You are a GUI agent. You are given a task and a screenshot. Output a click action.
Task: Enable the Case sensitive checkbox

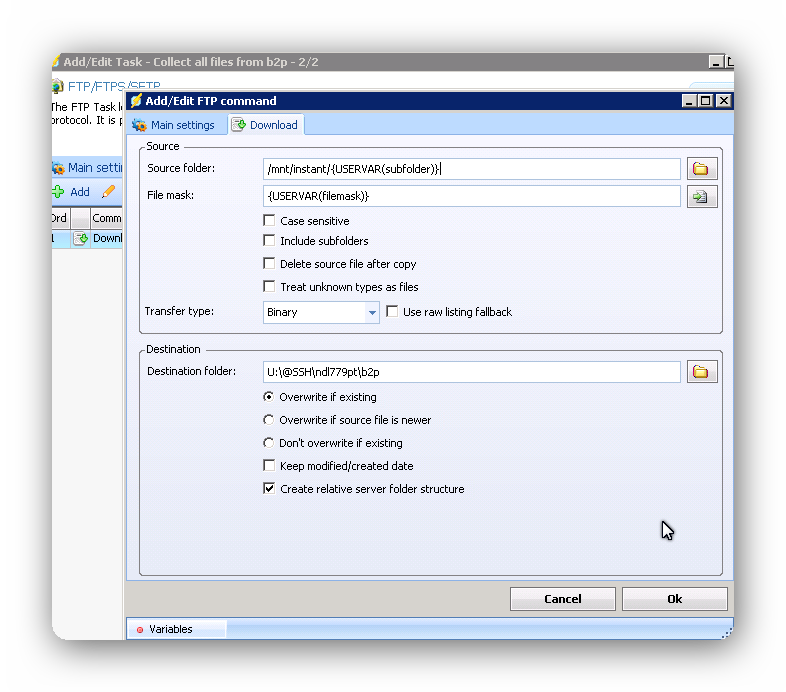269,221
